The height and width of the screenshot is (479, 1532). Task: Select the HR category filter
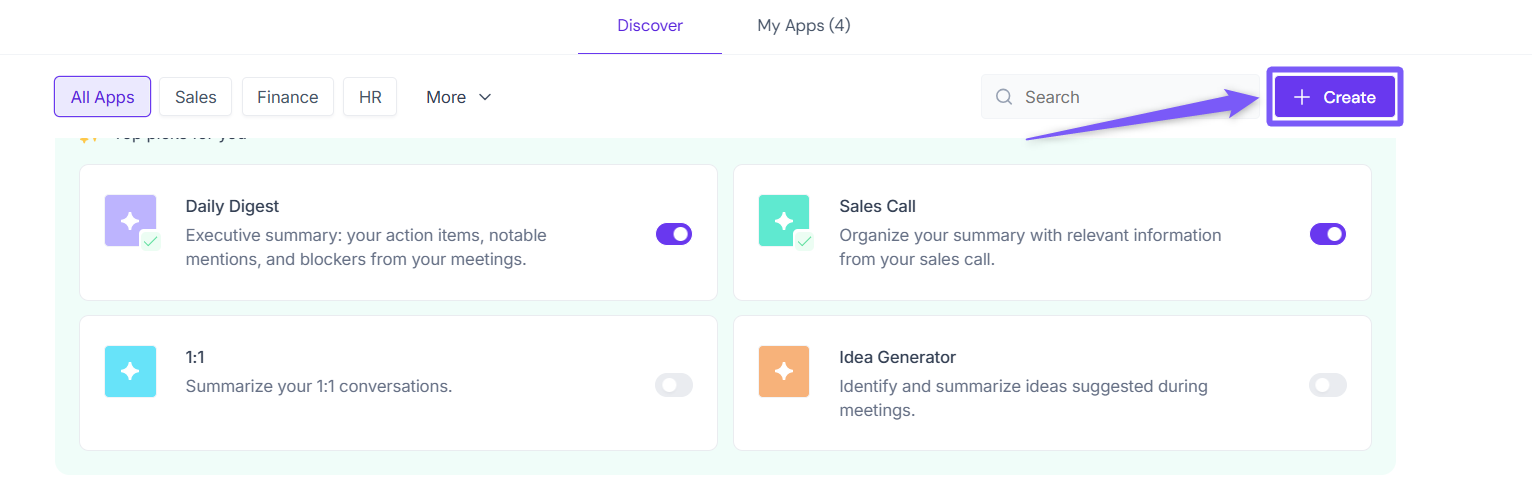pos(370,97)
